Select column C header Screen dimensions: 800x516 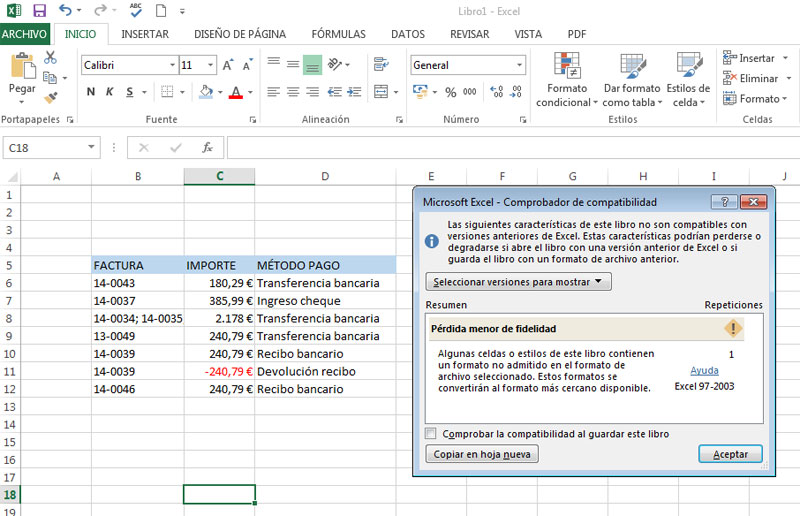(219, 176)
